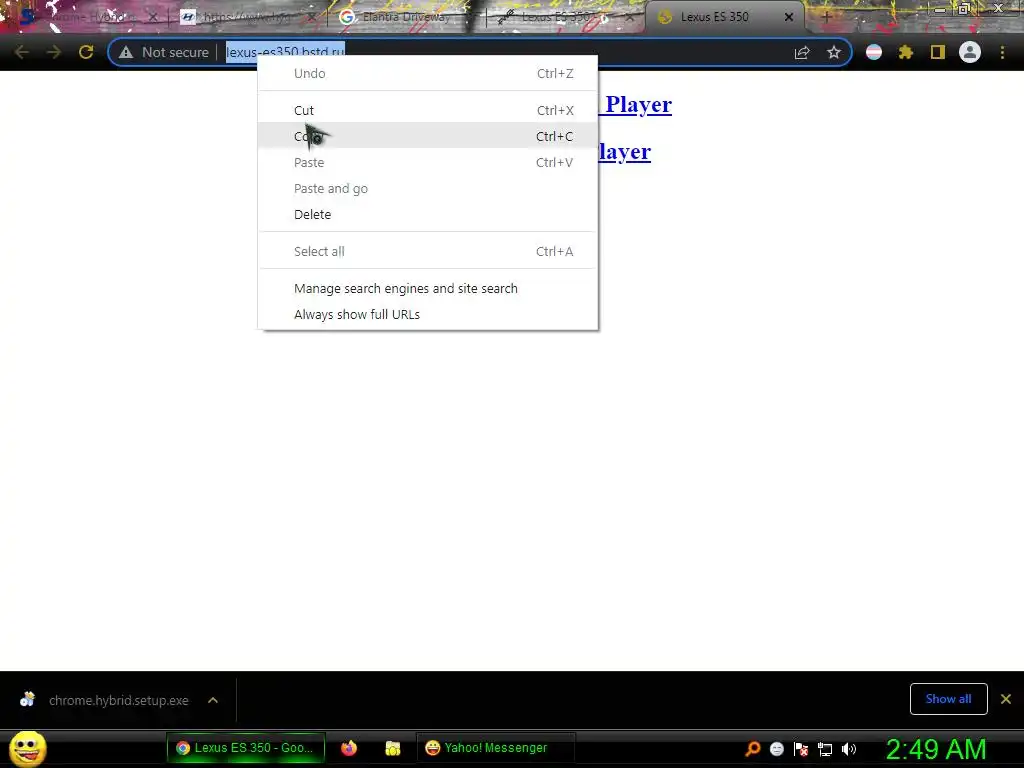1024x768 pixels.
Task: Click the flag with red X tray icon
Action: coord(801,749)
